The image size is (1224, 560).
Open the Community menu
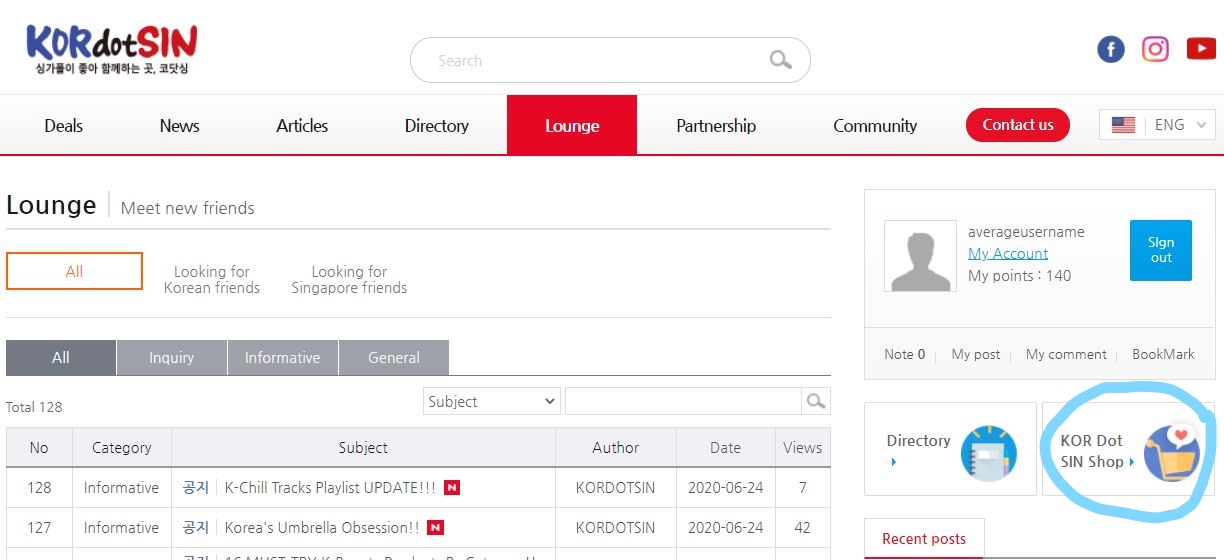[x=875, y=126]
